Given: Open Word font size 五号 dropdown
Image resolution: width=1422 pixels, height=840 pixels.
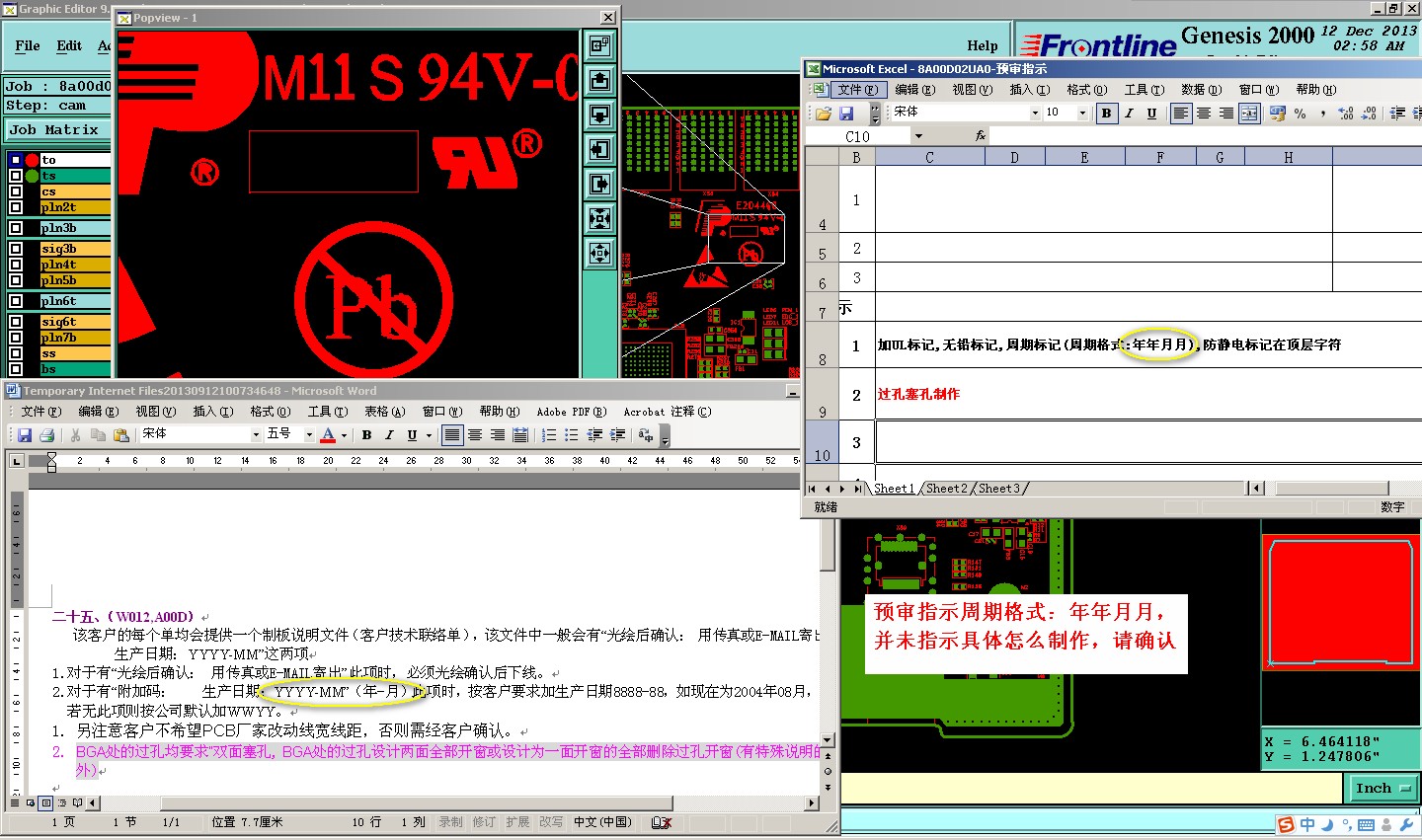Looking at the screenshot, I should 309,434.
